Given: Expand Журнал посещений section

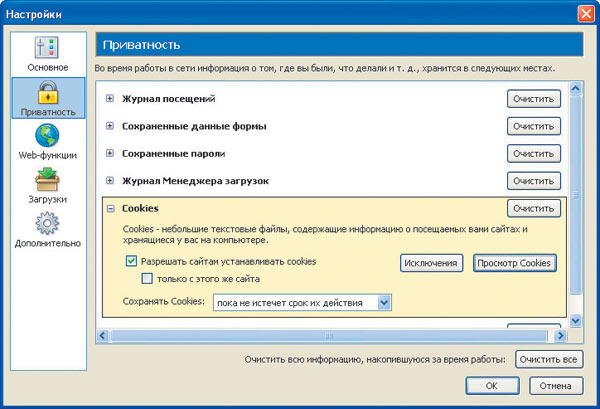Looking at the screenshot, I should click(110, 98).
